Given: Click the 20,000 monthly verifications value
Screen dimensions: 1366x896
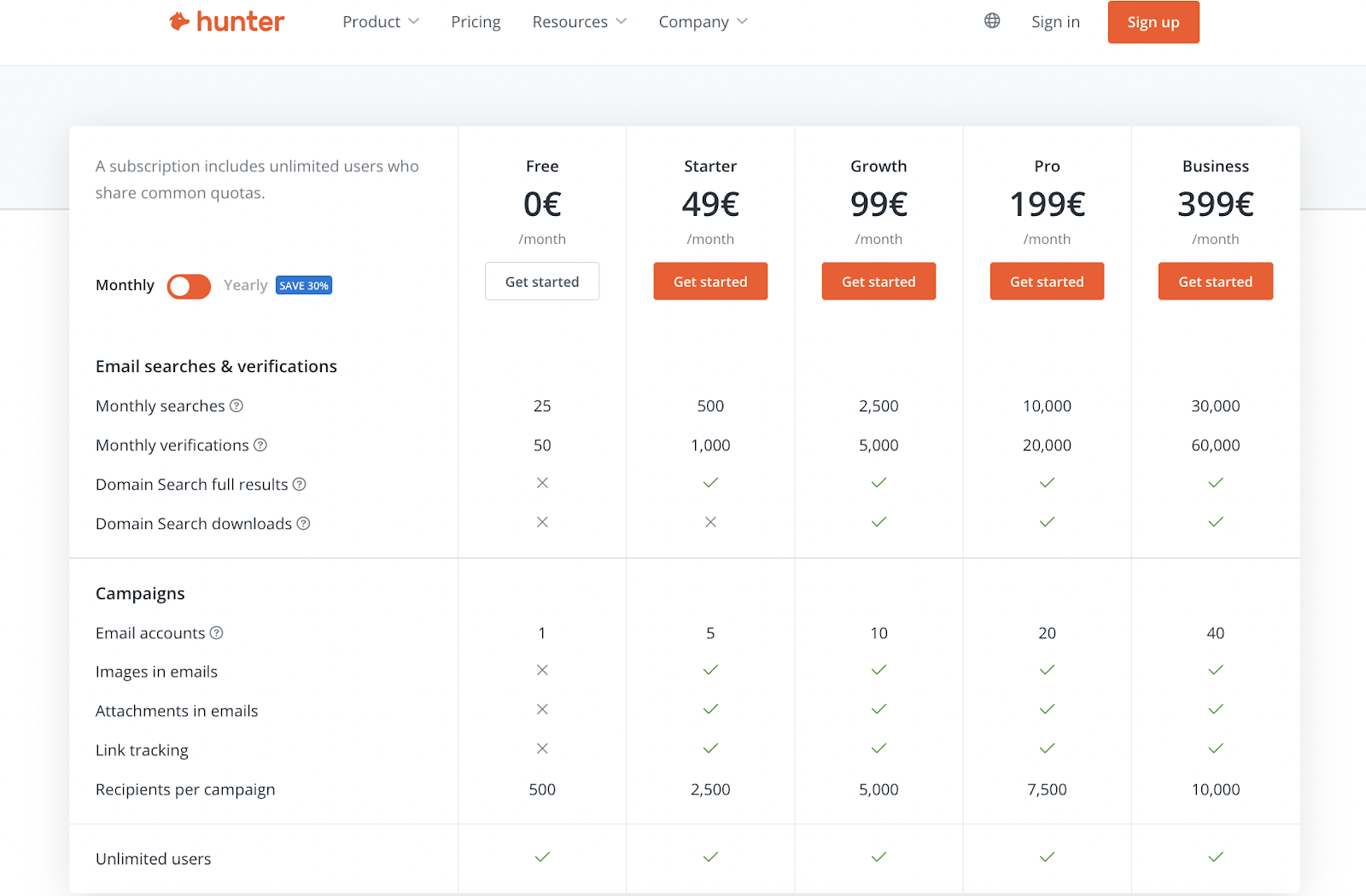Looking at the screenshot, I should click(x=1047, y=445).
